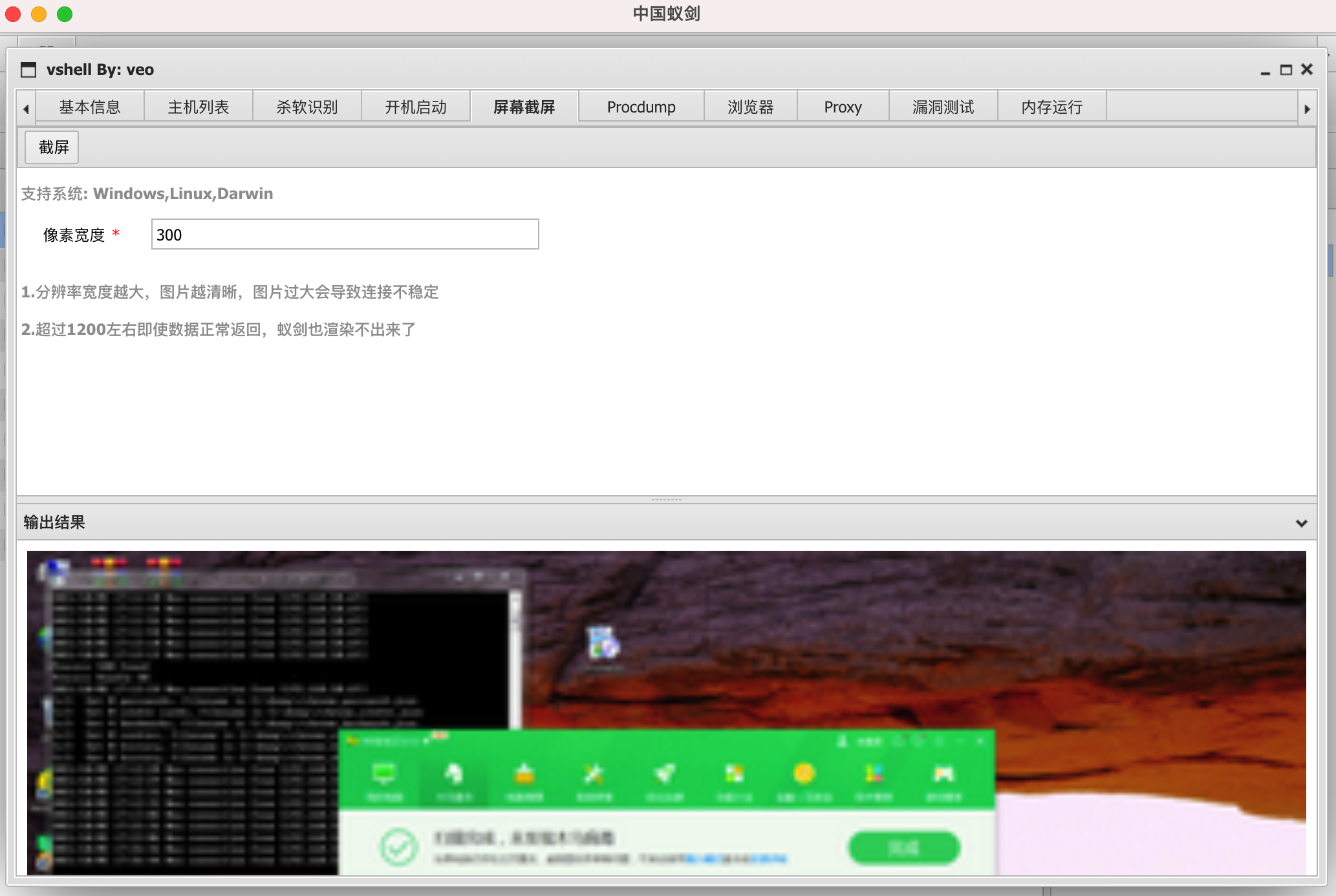Open the 基本信息 tab
Screen dimensions: 1336x896
(90, 107)
